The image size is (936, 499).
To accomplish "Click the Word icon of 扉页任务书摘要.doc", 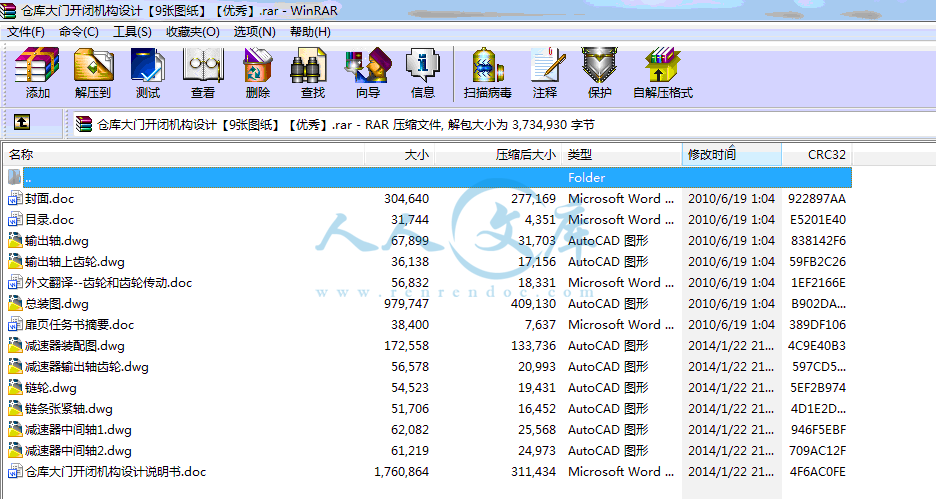I will (15, 325).
